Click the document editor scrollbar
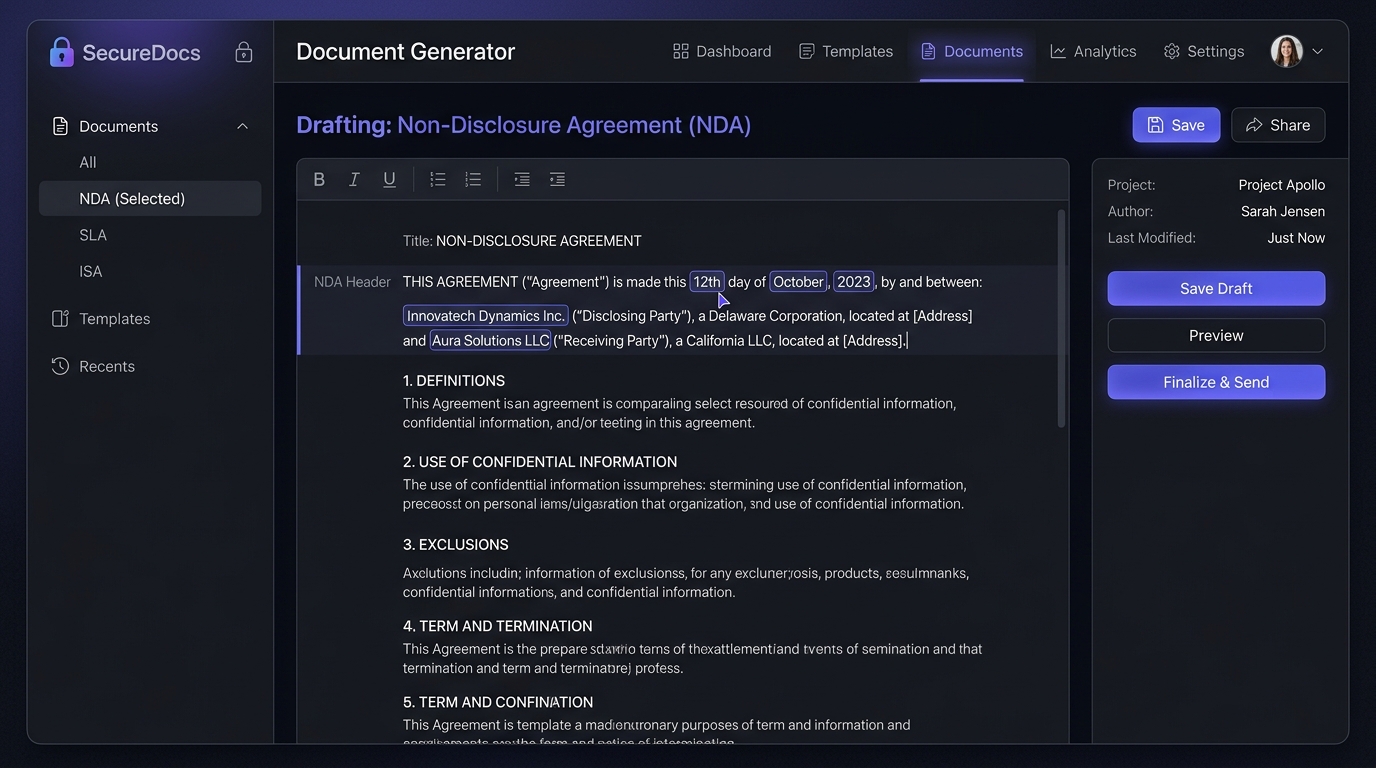The width and height of the screenshot is (1376, 768). (1061, 318)
